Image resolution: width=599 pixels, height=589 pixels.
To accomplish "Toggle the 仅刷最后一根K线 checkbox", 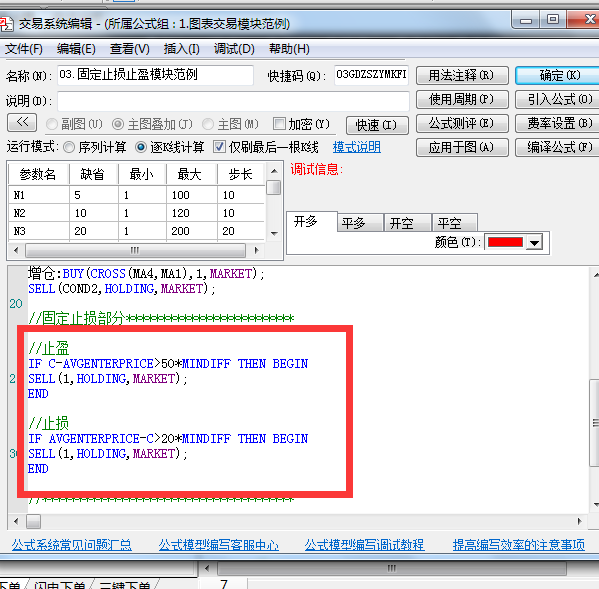I will click(x=219, y=147).
